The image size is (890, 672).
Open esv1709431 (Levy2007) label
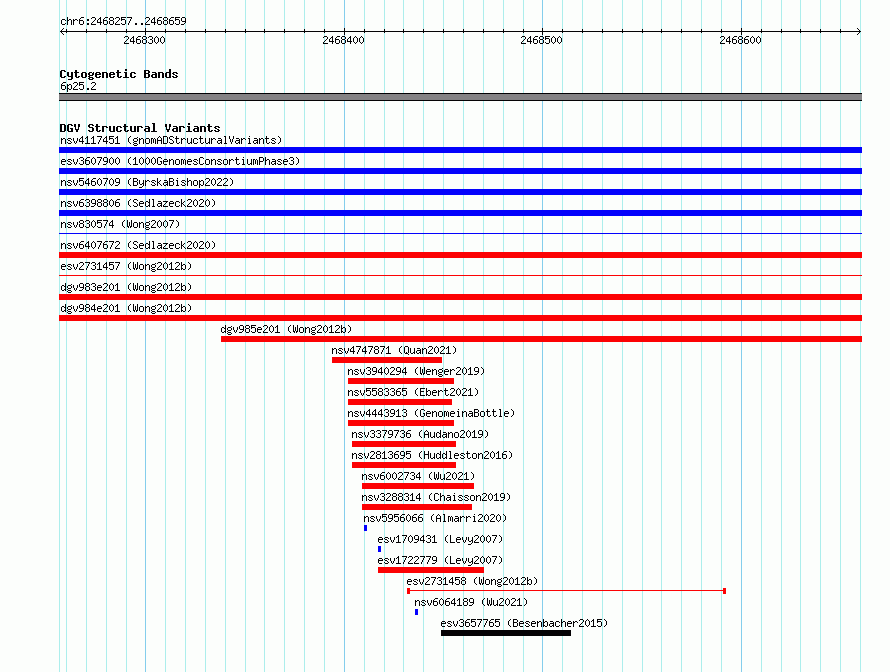440,539
